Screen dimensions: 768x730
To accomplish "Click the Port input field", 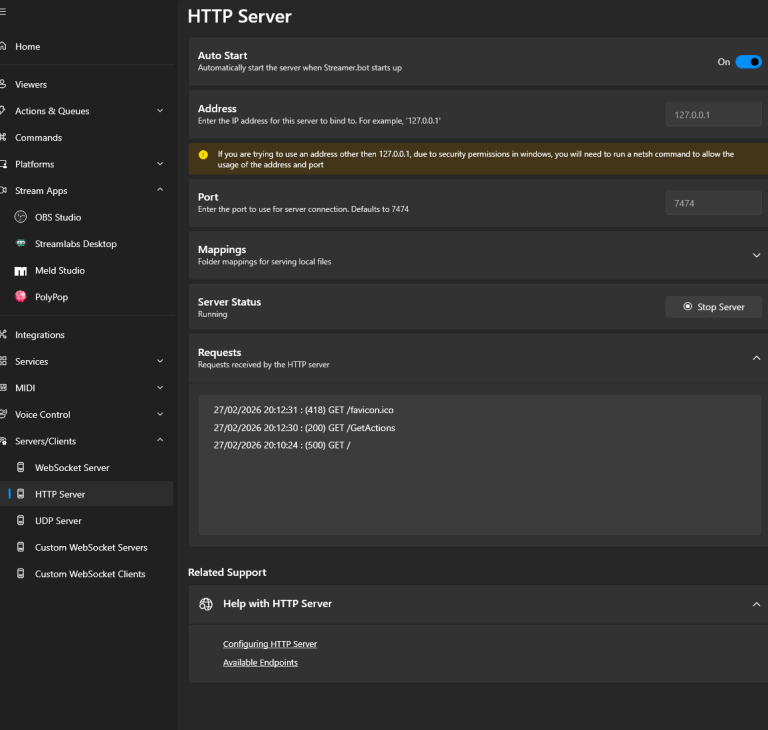I will tap(713, 203).
